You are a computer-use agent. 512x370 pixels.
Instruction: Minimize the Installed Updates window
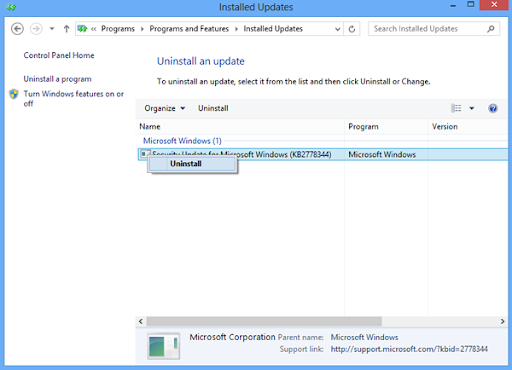coord(453,6)
